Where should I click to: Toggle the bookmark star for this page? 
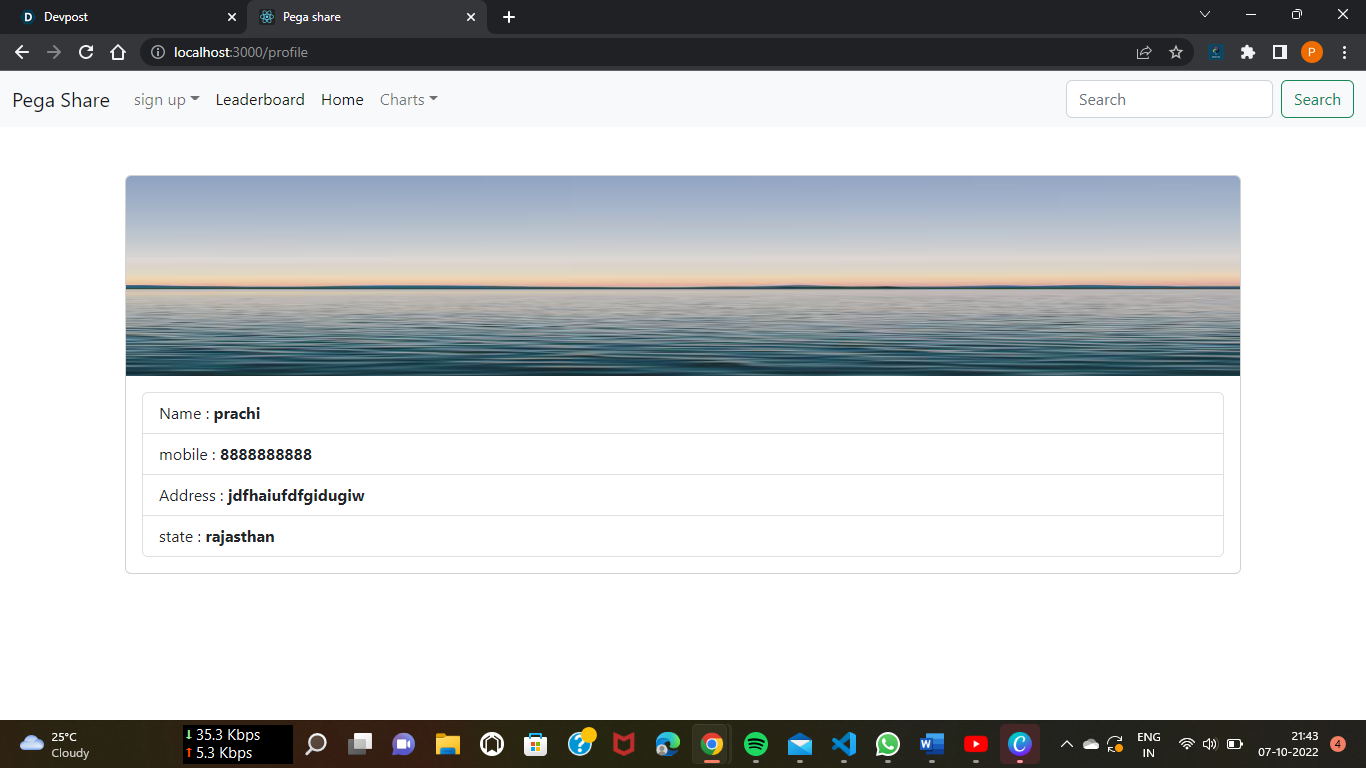(x=1175, y=52)
